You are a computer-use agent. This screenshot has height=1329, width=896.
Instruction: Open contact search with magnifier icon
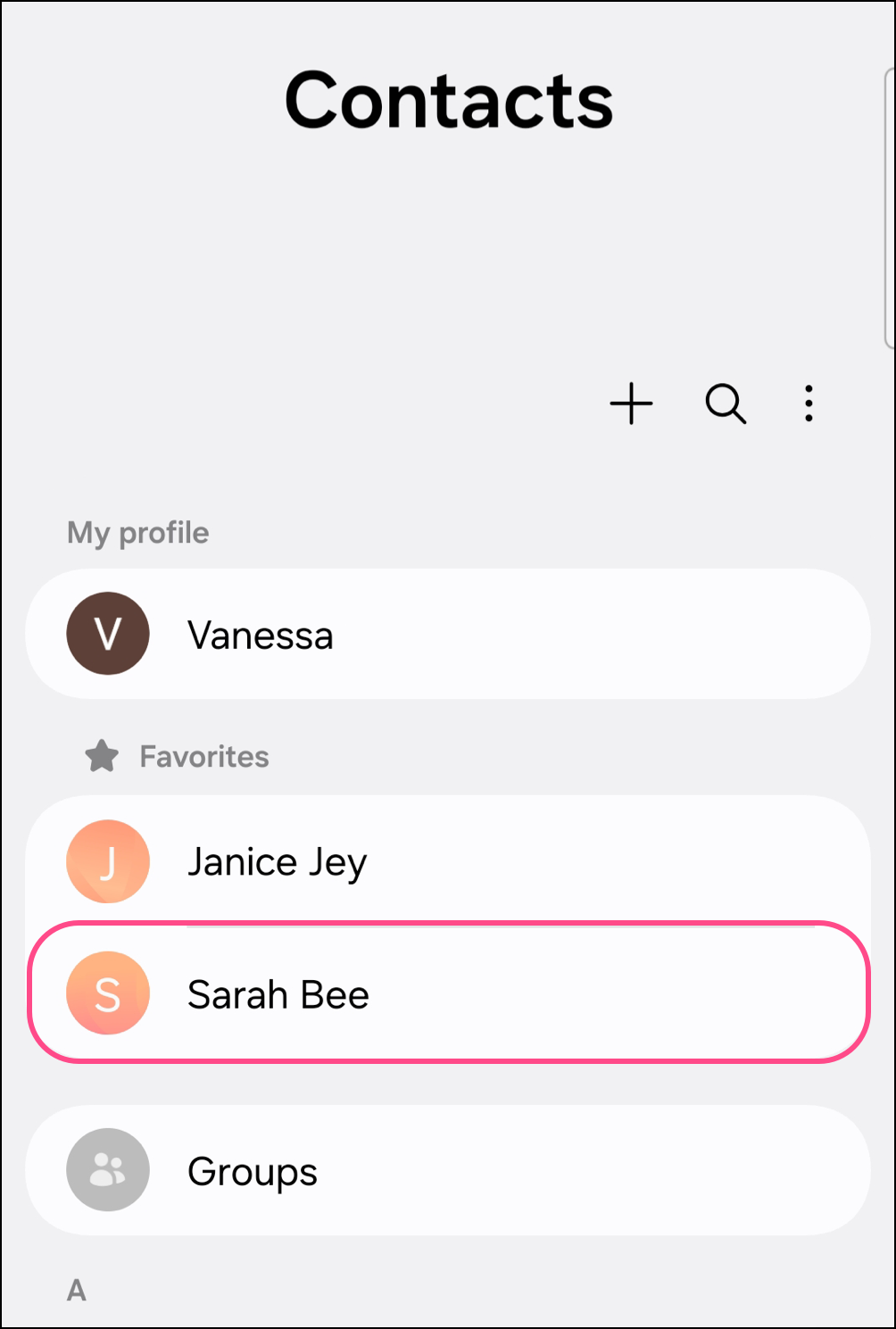click(x=725, y=403)
